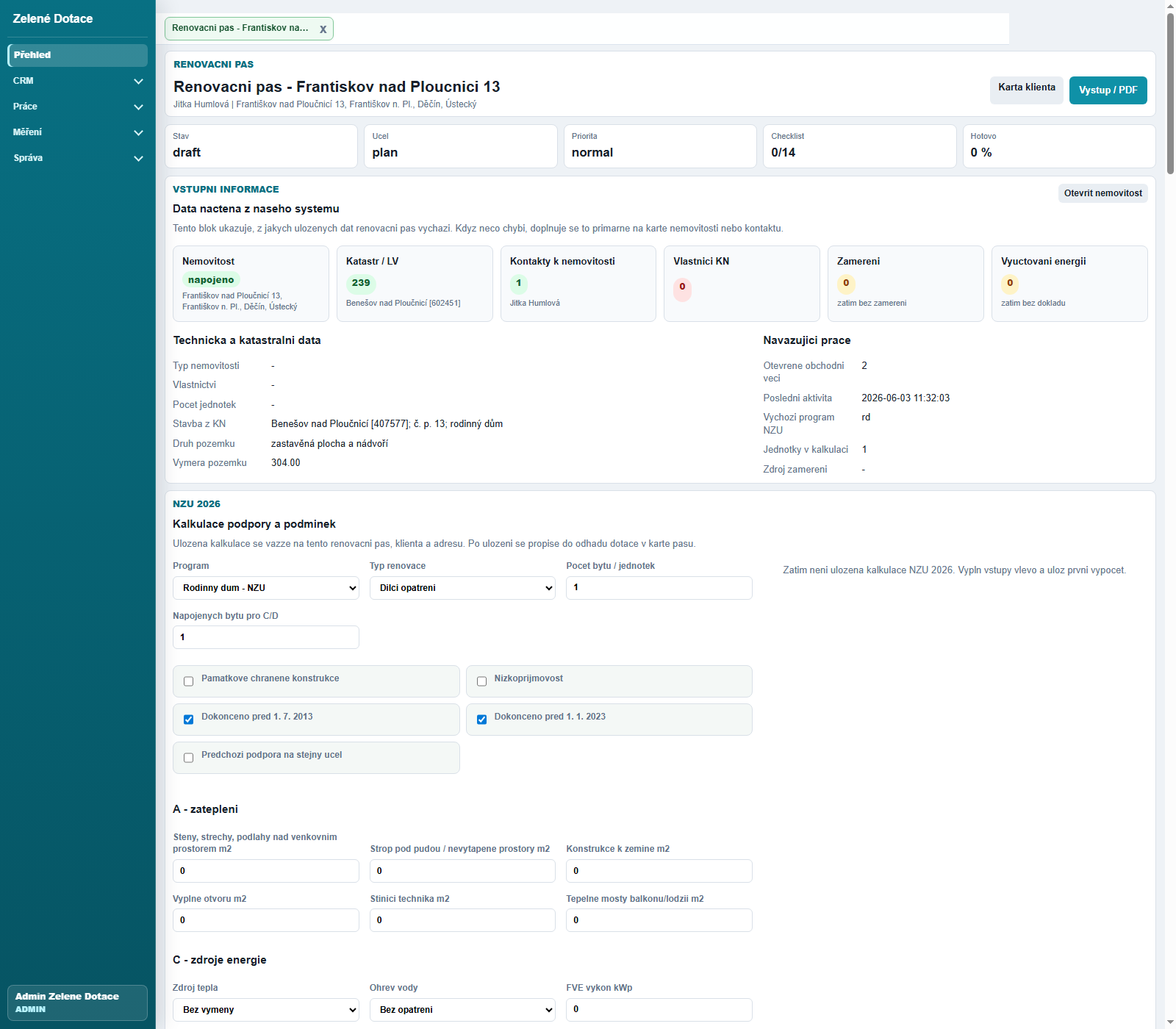Viewport: 1176px width, 1029px height.
Task: Click Vyuctovani energii badge 0
Action: tap(1010, 283)
